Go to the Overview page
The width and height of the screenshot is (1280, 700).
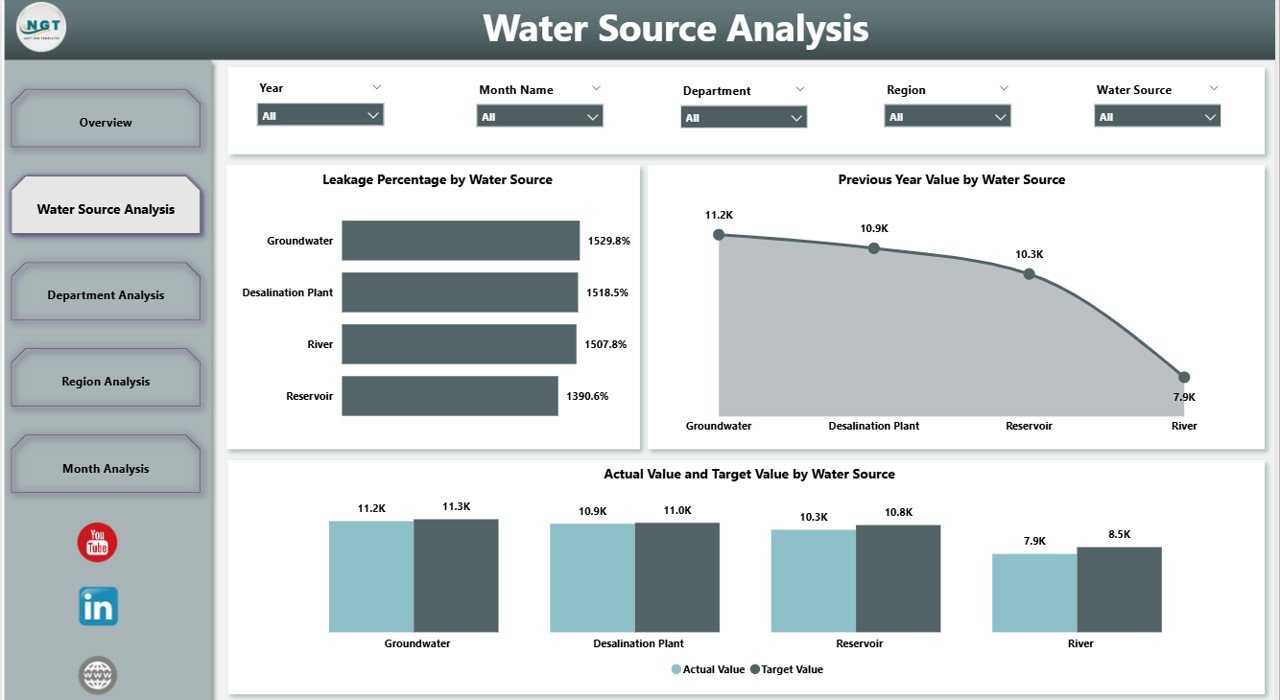tap(105, 122)
